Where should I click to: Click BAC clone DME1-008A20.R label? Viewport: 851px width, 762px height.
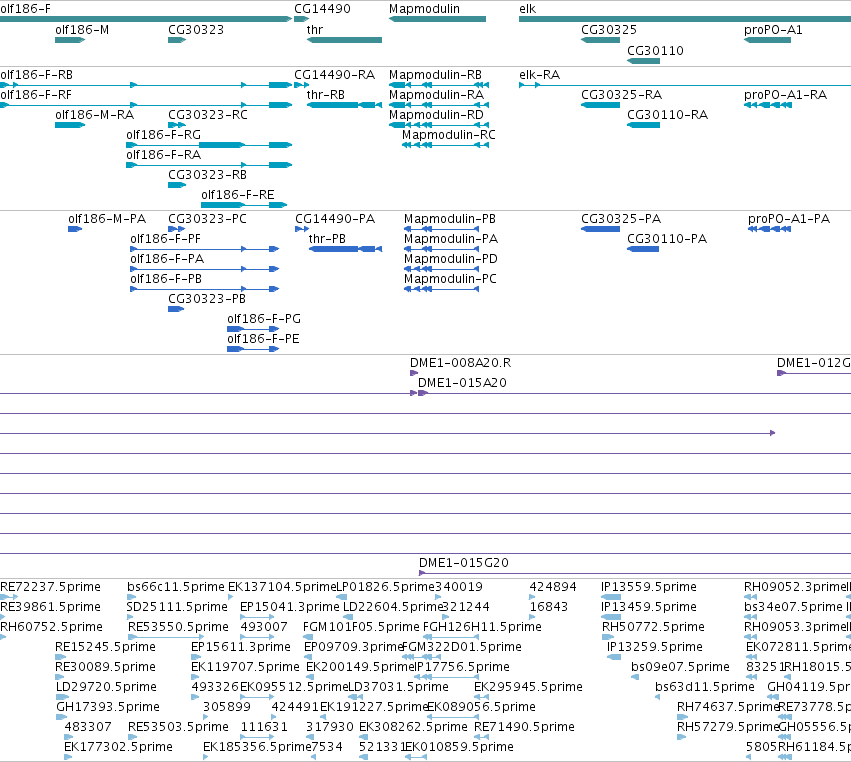(460, 363)
